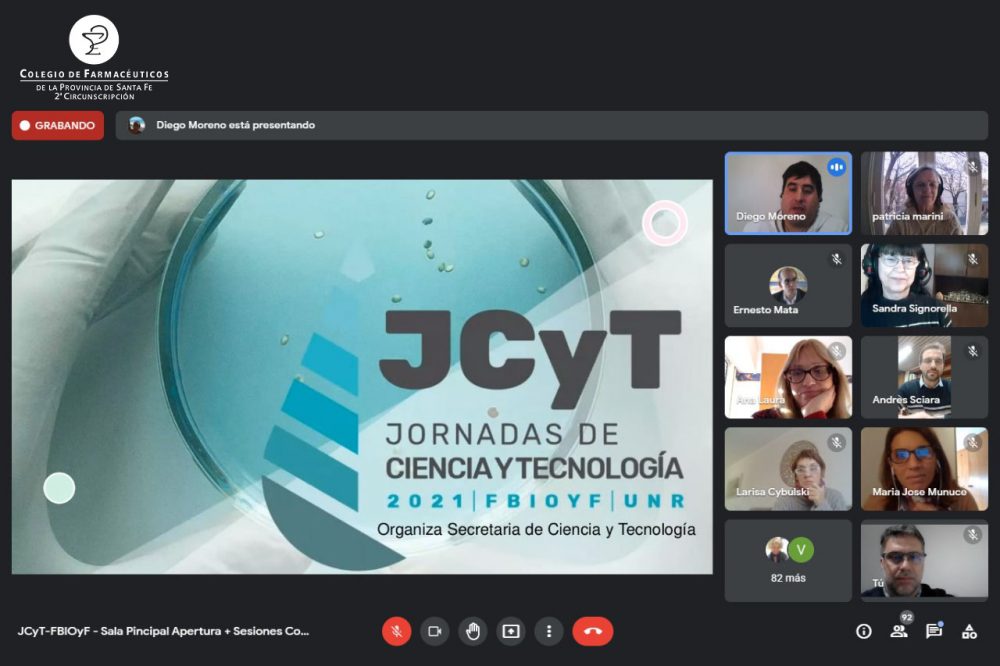Viewport: 1000px width, 666px height.
Task: Click the 92 participant count badge
Action: pyautogui.click(x=907, y=618)
